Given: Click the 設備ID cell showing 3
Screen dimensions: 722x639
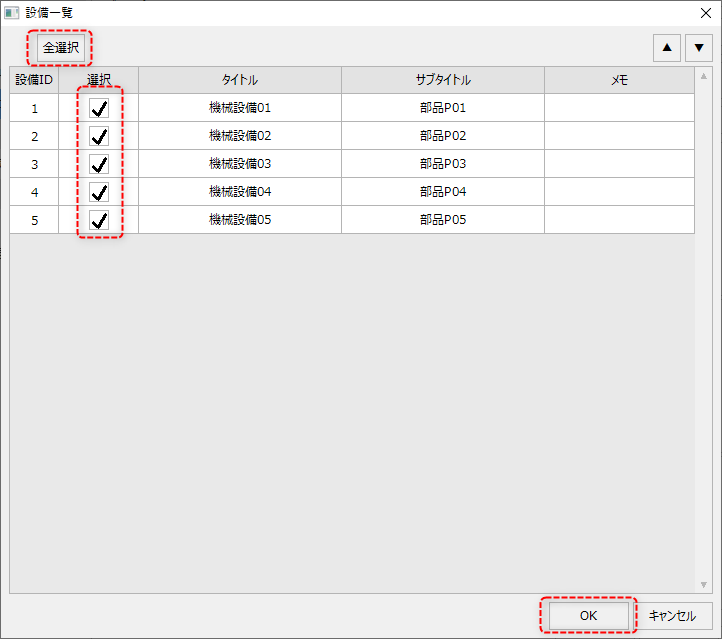Looking at the screenshot, I should 34,163.
